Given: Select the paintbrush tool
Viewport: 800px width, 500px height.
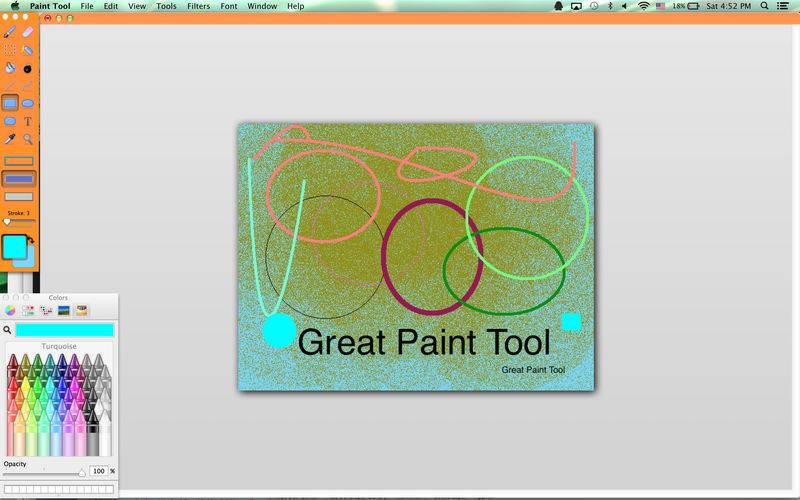Looking at the screenshot, I should tap(10, 32).
